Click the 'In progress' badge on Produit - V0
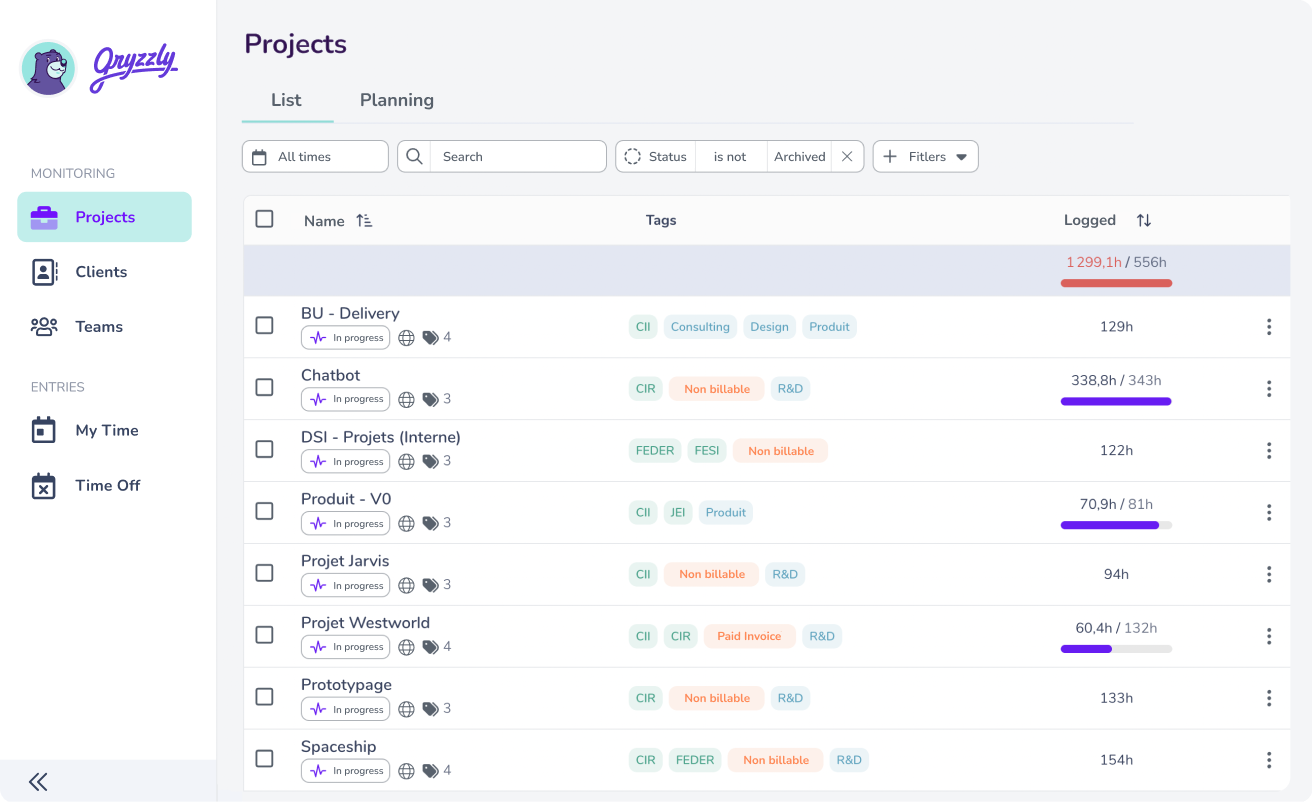Image resolution: width=1312 pixels, height=802 pixels. click(x=346, y=523)
